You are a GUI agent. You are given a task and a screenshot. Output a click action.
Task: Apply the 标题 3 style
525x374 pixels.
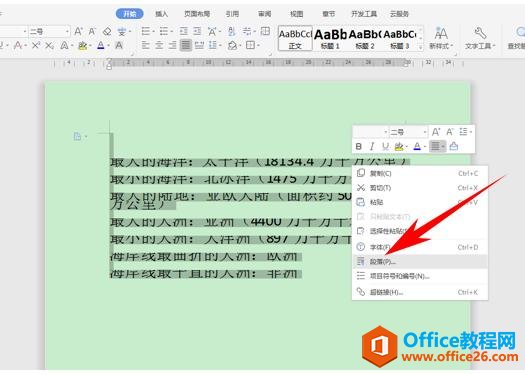click(400, 39)
